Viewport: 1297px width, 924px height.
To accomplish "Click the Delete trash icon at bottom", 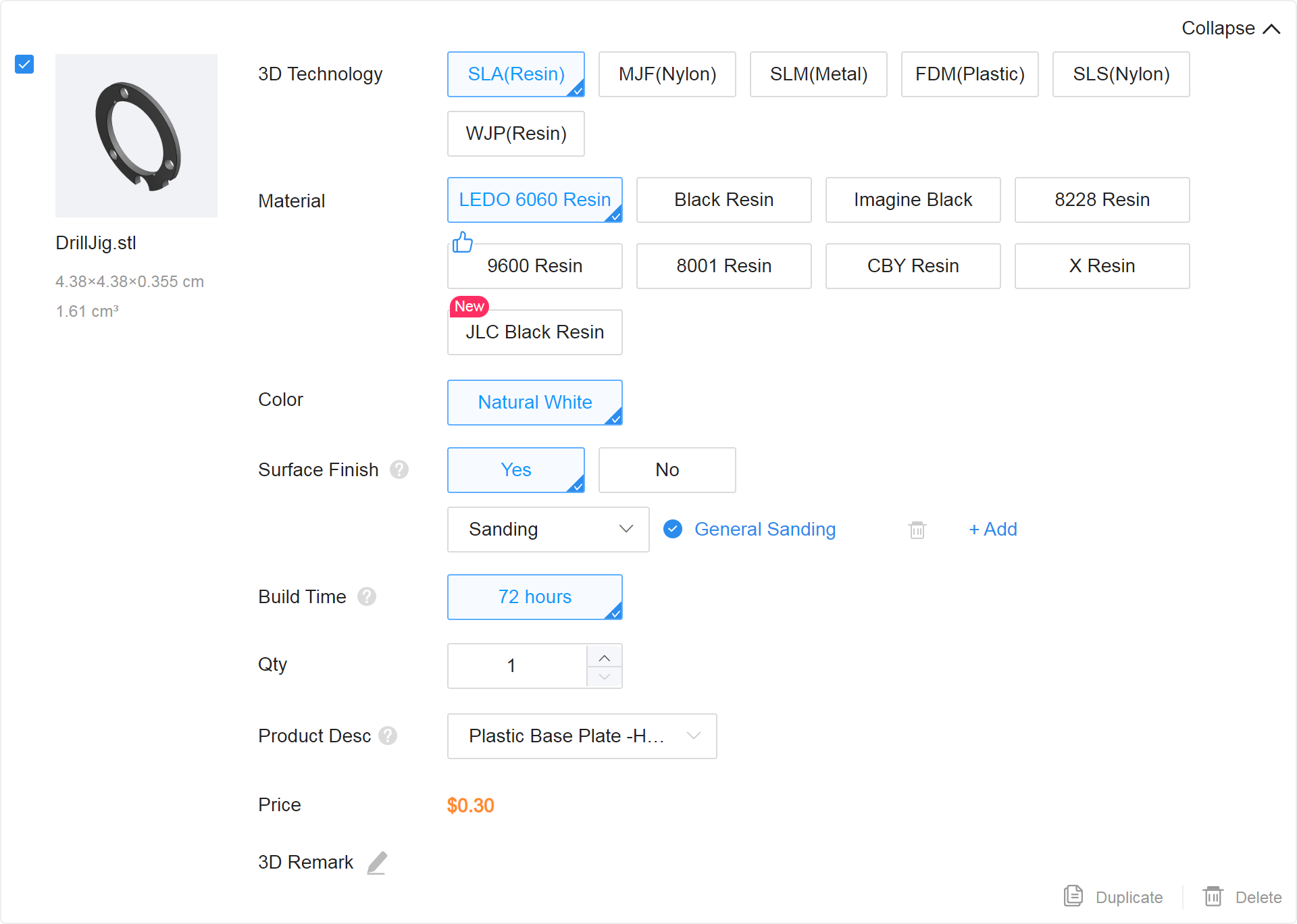I will tap(1213, 896).
